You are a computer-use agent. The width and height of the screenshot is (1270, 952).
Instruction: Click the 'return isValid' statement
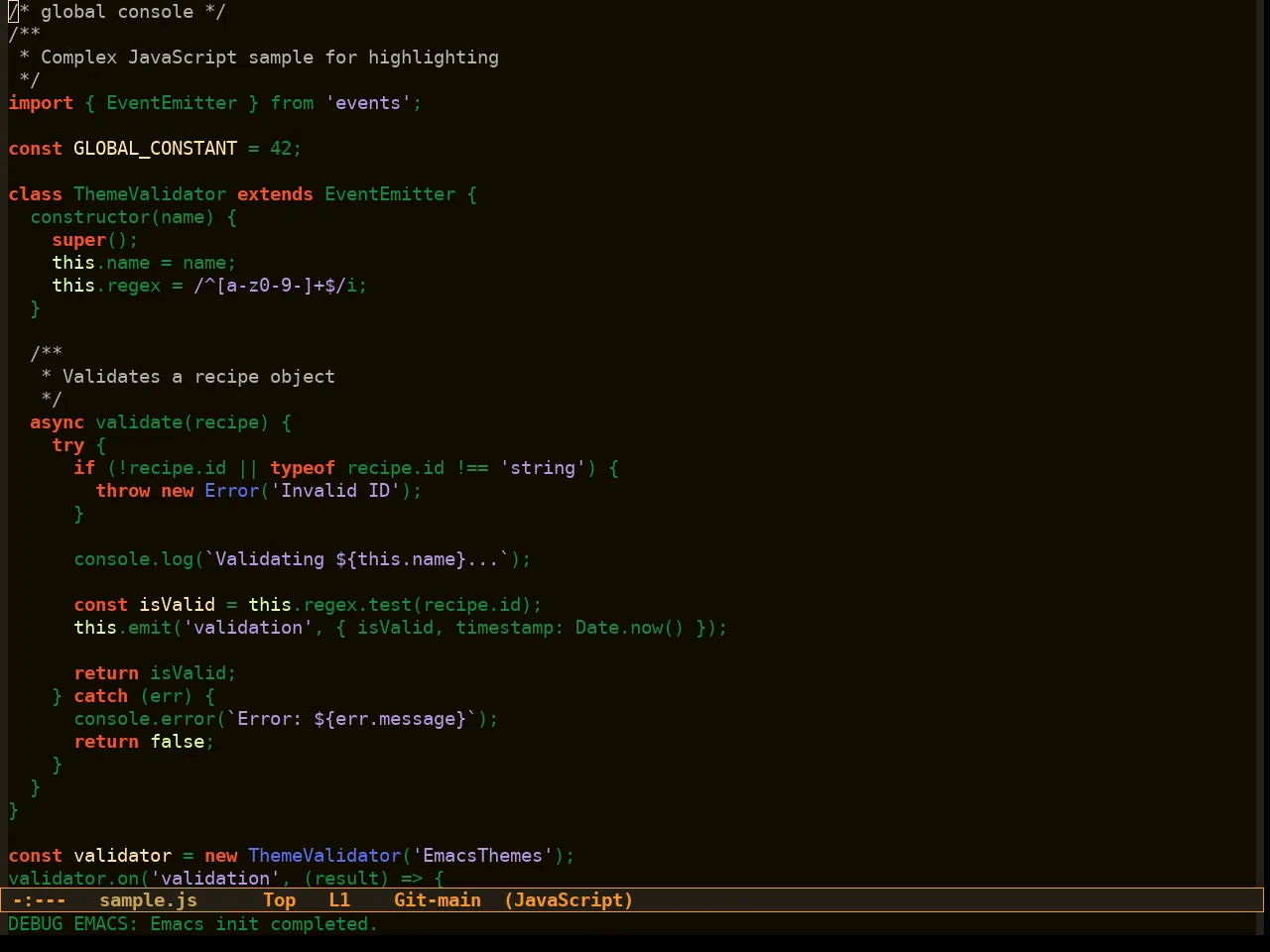coord(156,673)
